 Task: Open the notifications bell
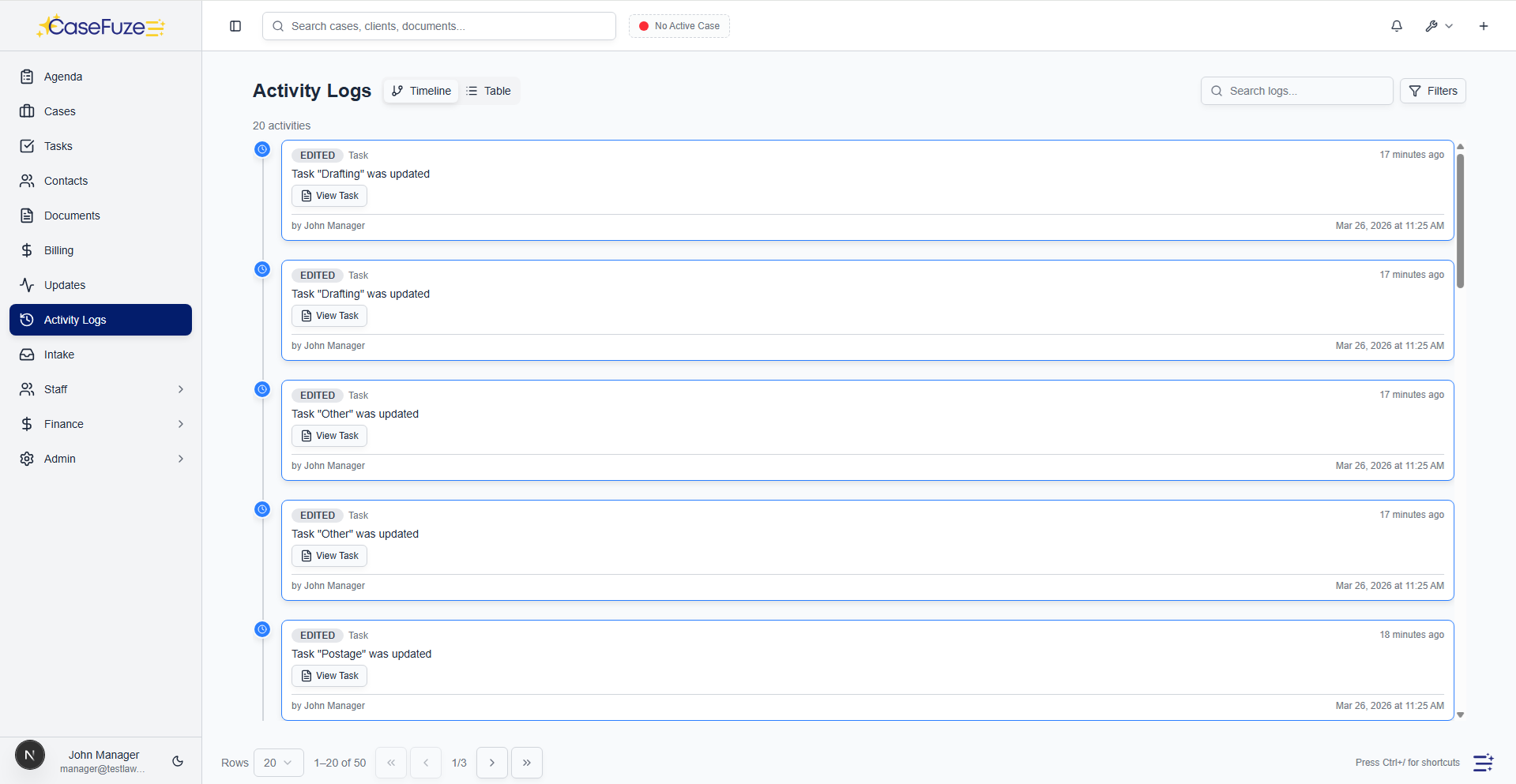click(x=1396, y=25)
